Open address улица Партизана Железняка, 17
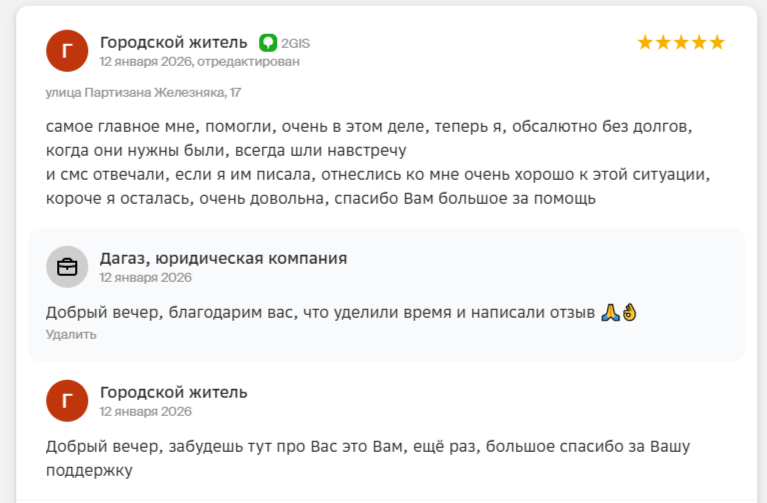Image resolution: width=767 pixels, height=503 pixels. pos(143,92)
